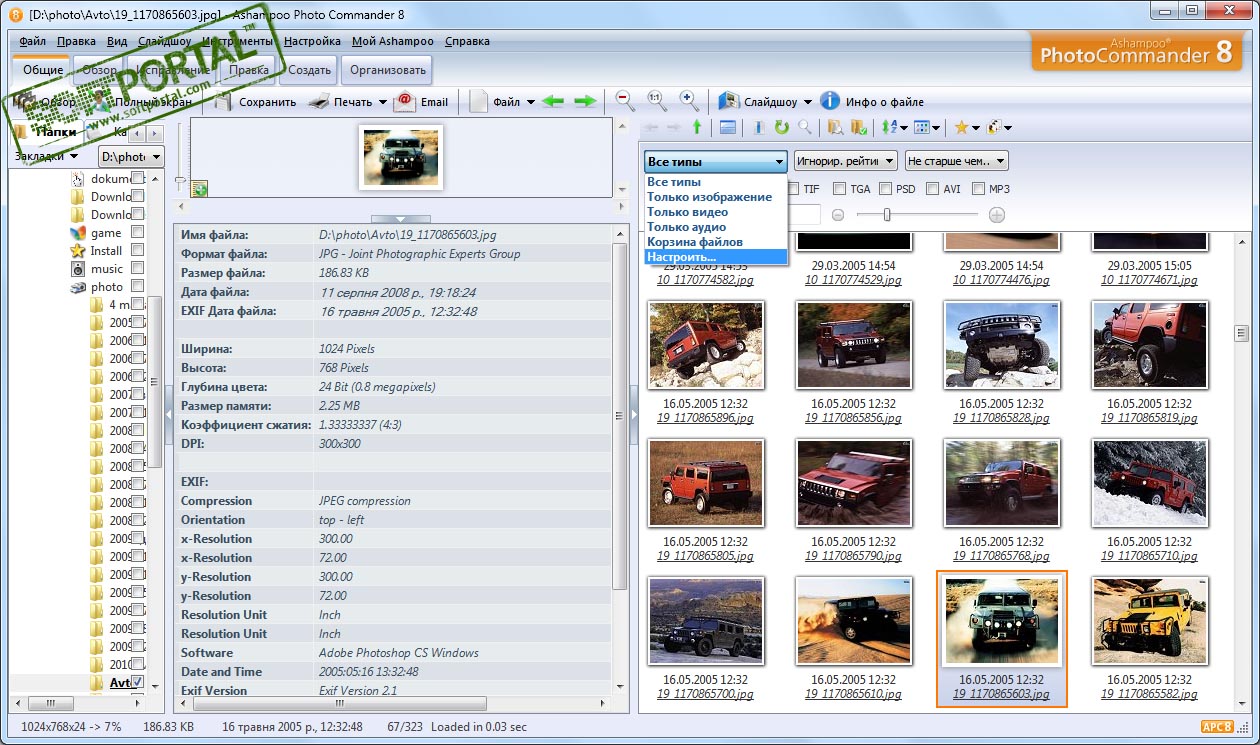Viewport: 1260px width, 745px height.
Task: Click the thumbnail size slider handle
Action: [x=887, y=215]
